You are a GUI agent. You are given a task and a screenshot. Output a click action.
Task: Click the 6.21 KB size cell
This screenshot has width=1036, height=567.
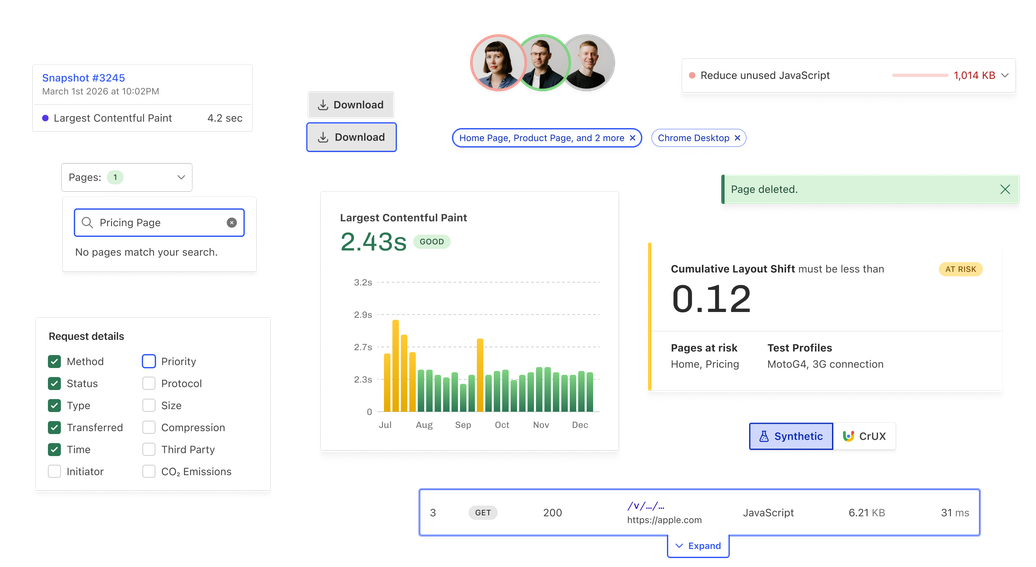pyautogui.click(x=867, y=513)
